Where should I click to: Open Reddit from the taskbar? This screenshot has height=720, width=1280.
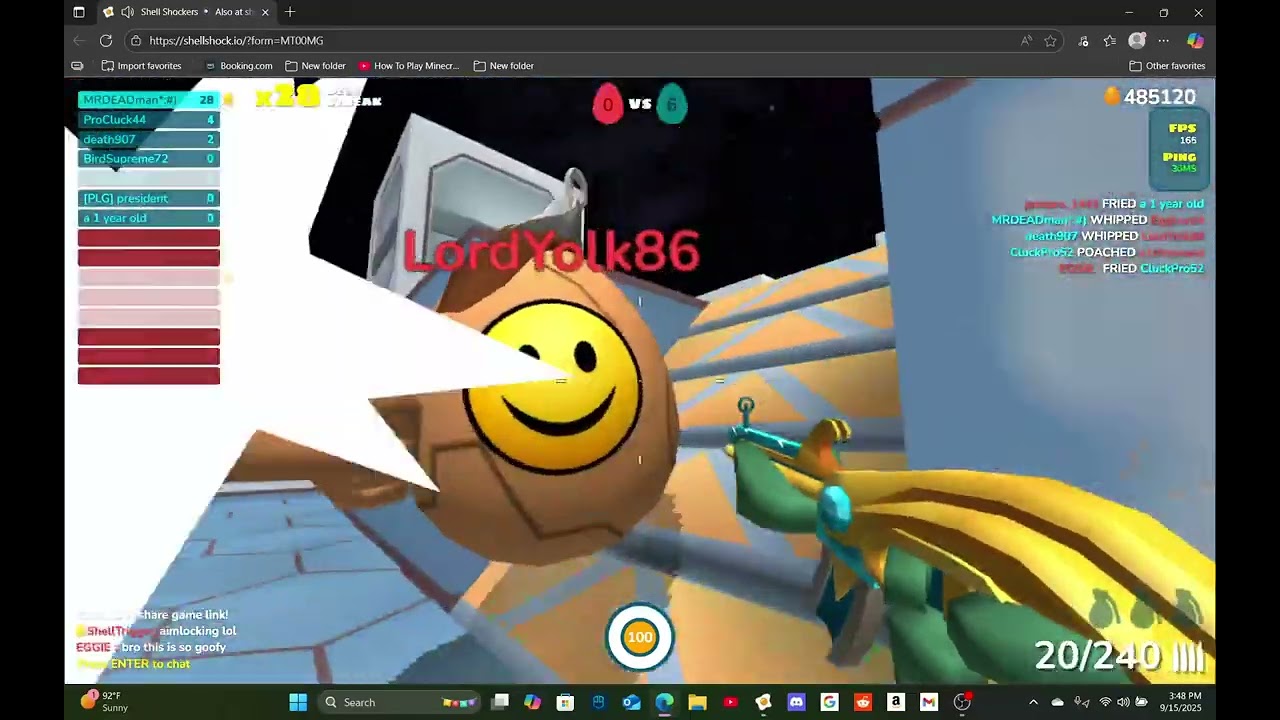(862, 702)
